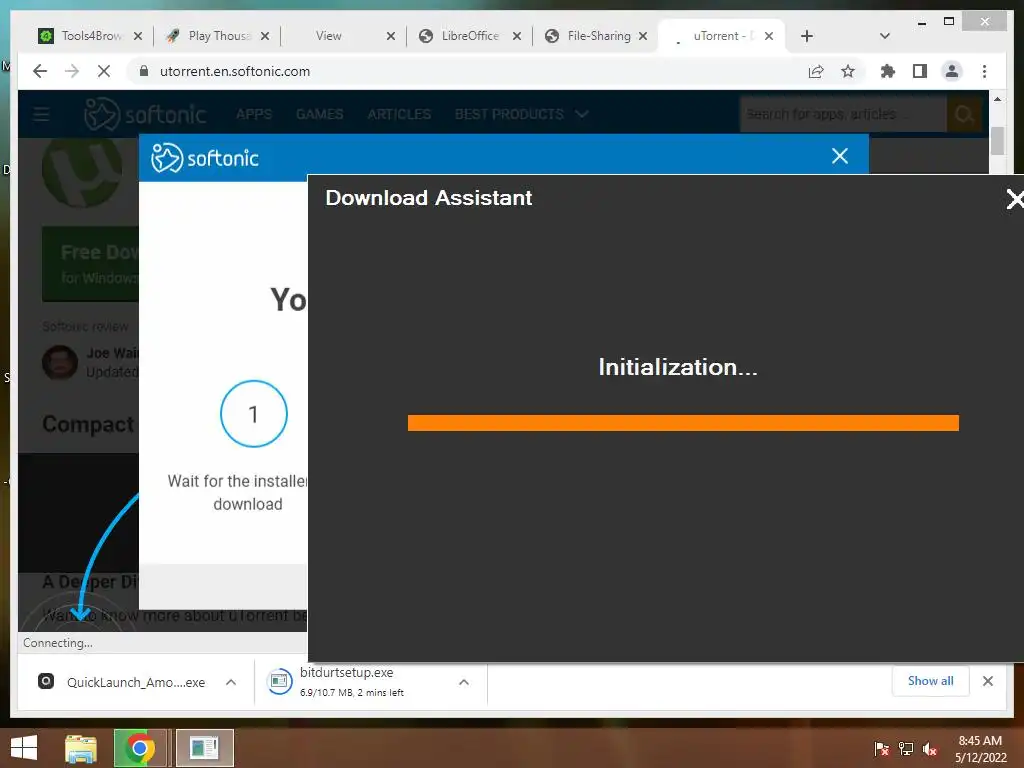Screen dimensions: 1024x768
Task: Click the reviewer's avatar photo
Action: tap(60, 362)
